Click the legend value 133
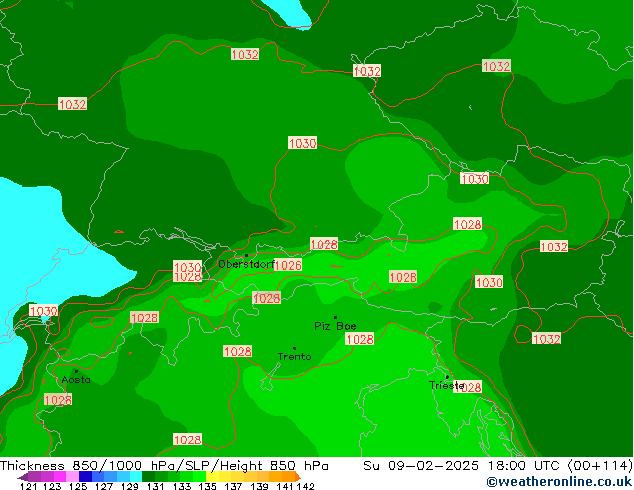This screenshot has height=490, width=634. pyautogui.click(x=182, y=486)
